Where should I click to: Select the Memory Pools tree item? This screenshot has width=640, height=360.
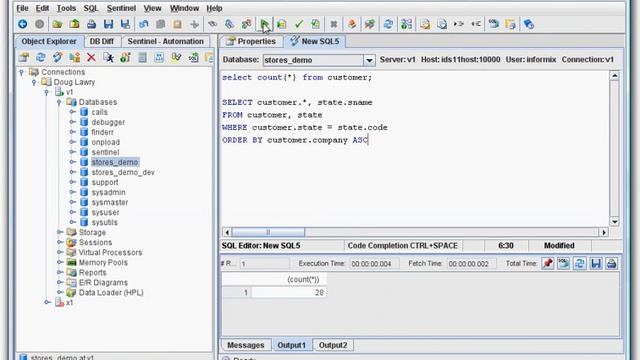click(x=103, y=262)
